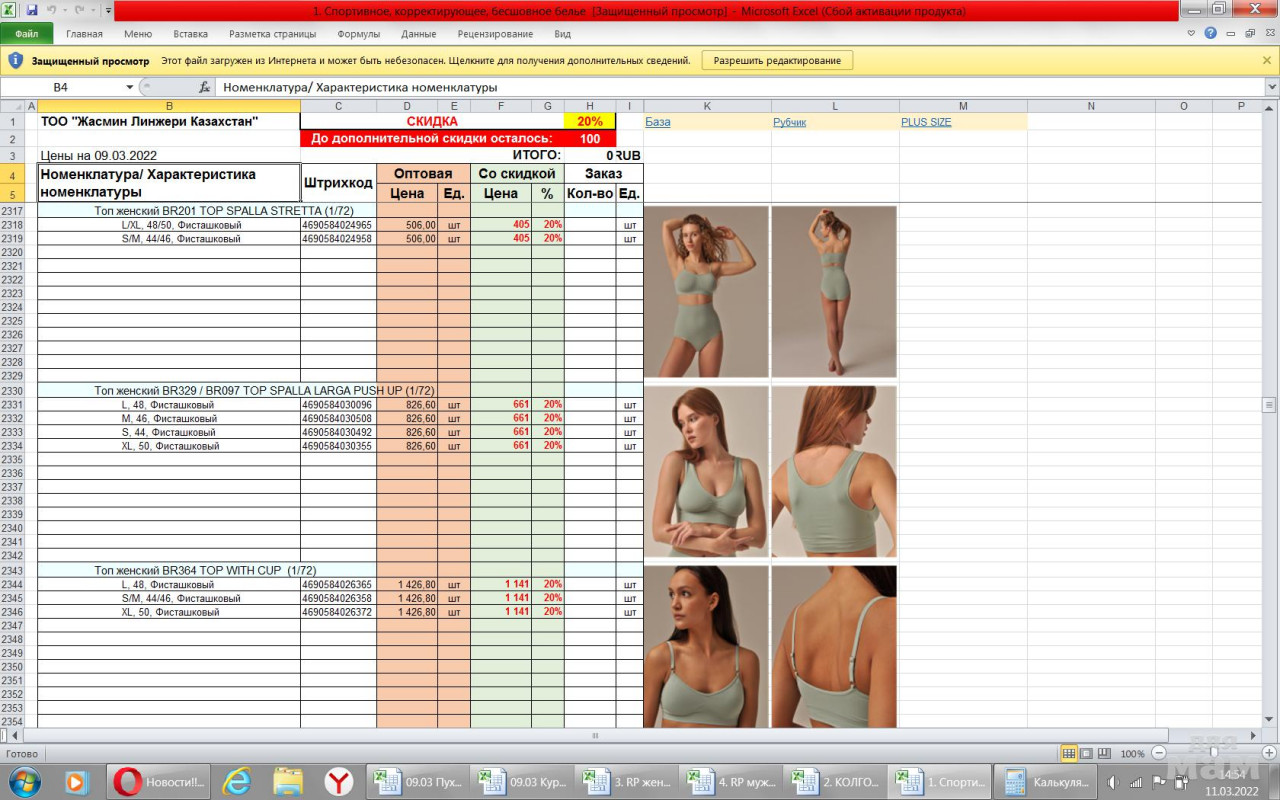Select Normal view button in status bar
The width and height of the screenshot is (1280, 800).
1069,753
